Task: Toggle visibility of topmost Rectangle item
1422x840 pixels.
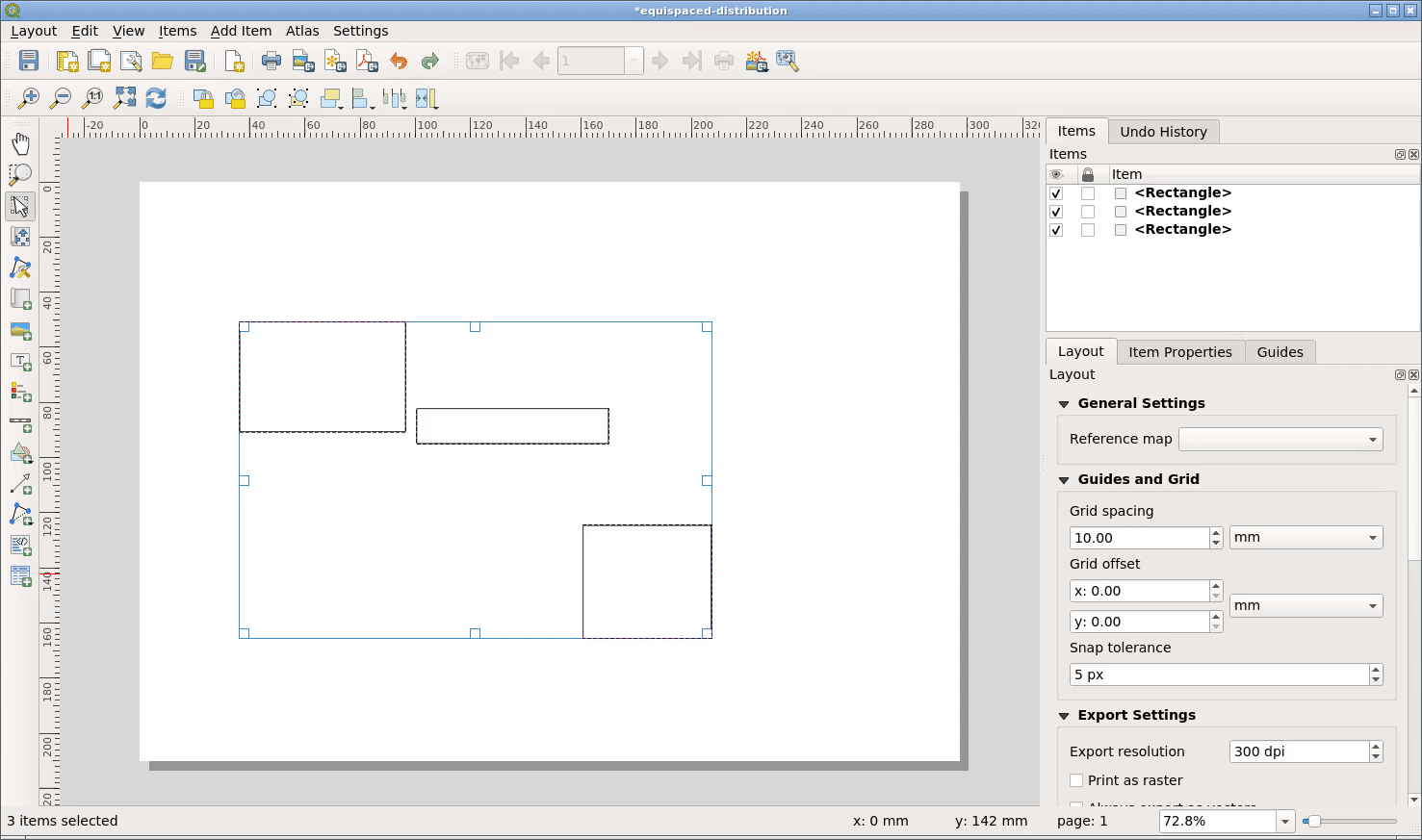Action: tap(1056, 193)
